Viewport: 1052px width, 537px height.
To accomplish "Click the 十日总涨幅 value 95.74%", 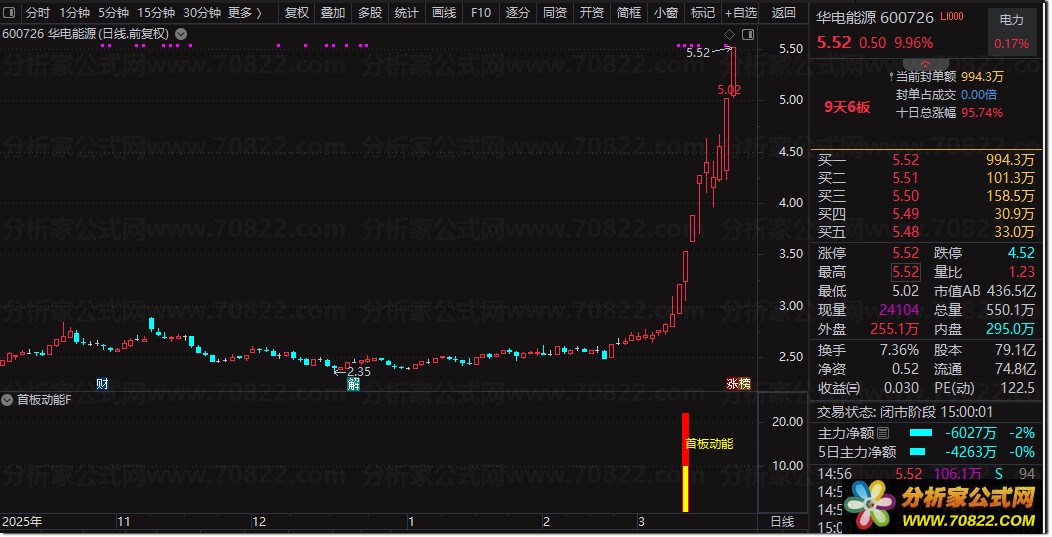I will [x=982, y=113].
